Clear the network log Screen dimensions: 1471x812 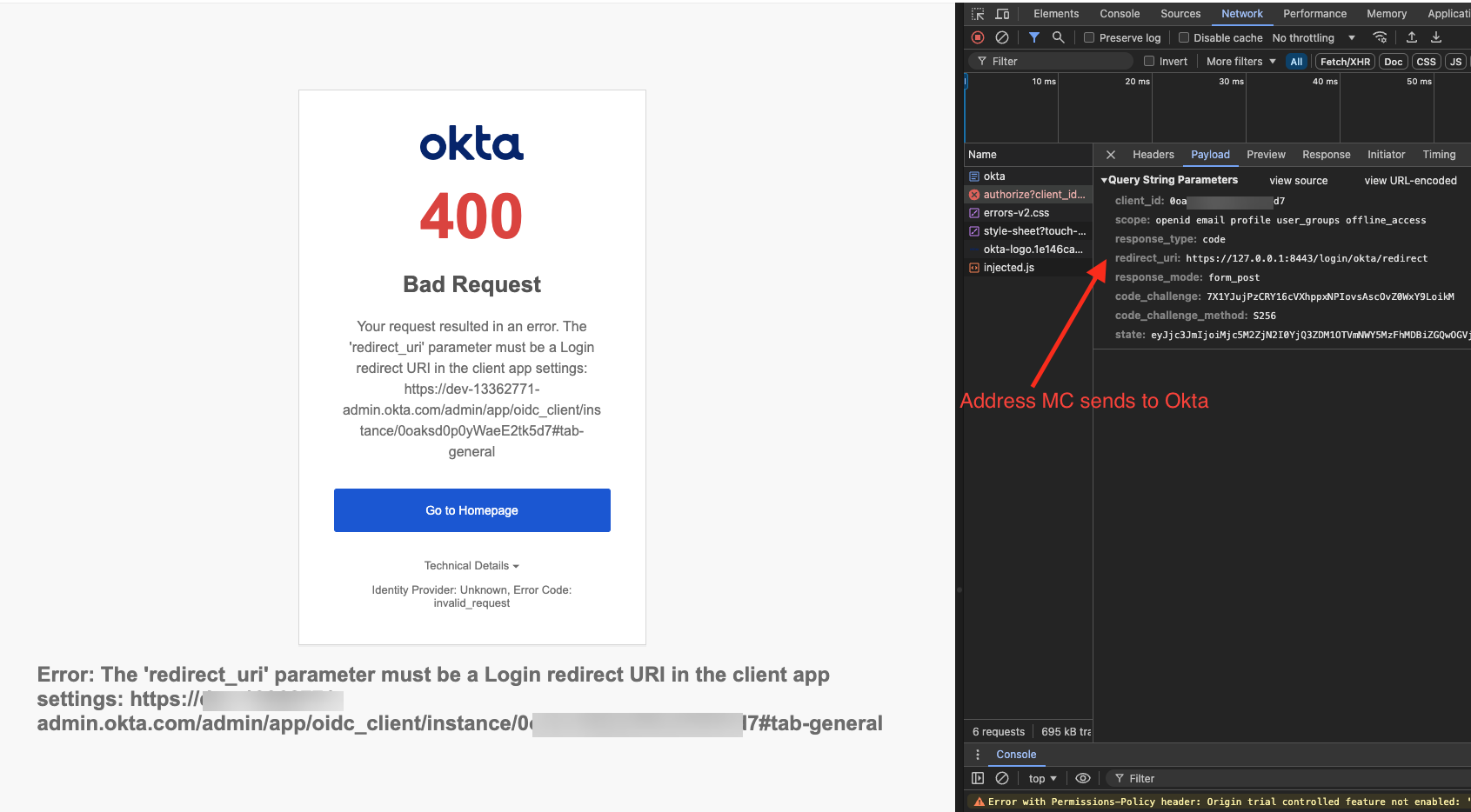1002,37
